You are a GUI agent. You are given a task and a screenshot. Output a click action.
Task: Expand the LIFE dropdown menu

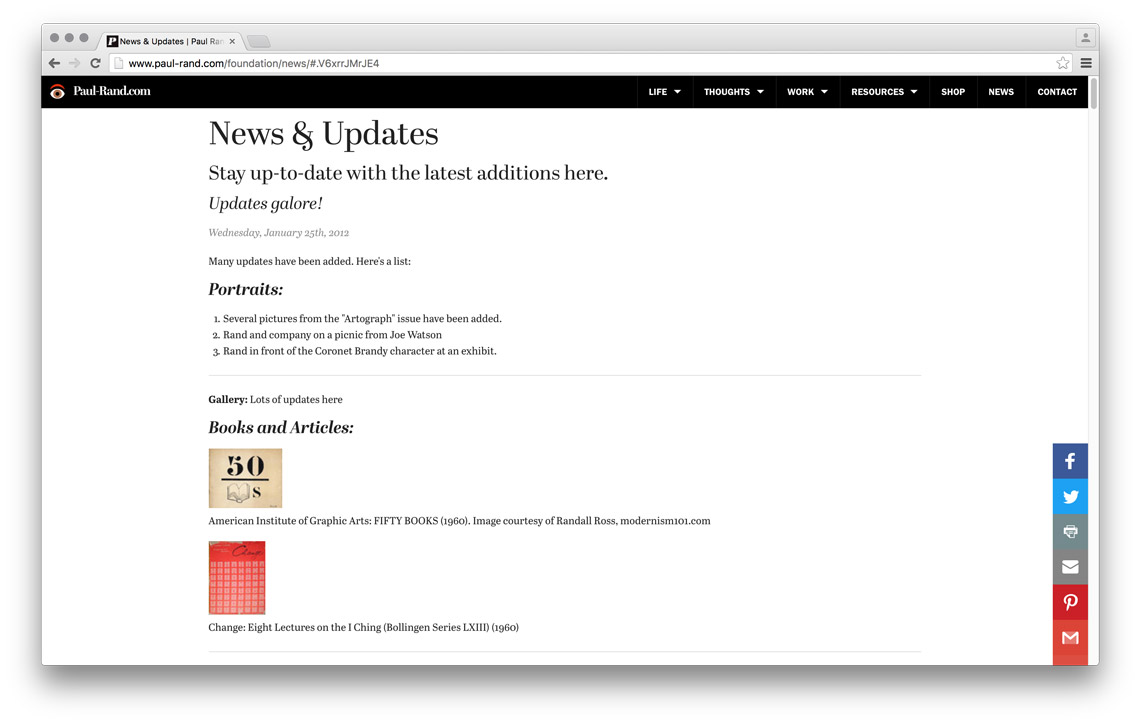coord(665,92)
